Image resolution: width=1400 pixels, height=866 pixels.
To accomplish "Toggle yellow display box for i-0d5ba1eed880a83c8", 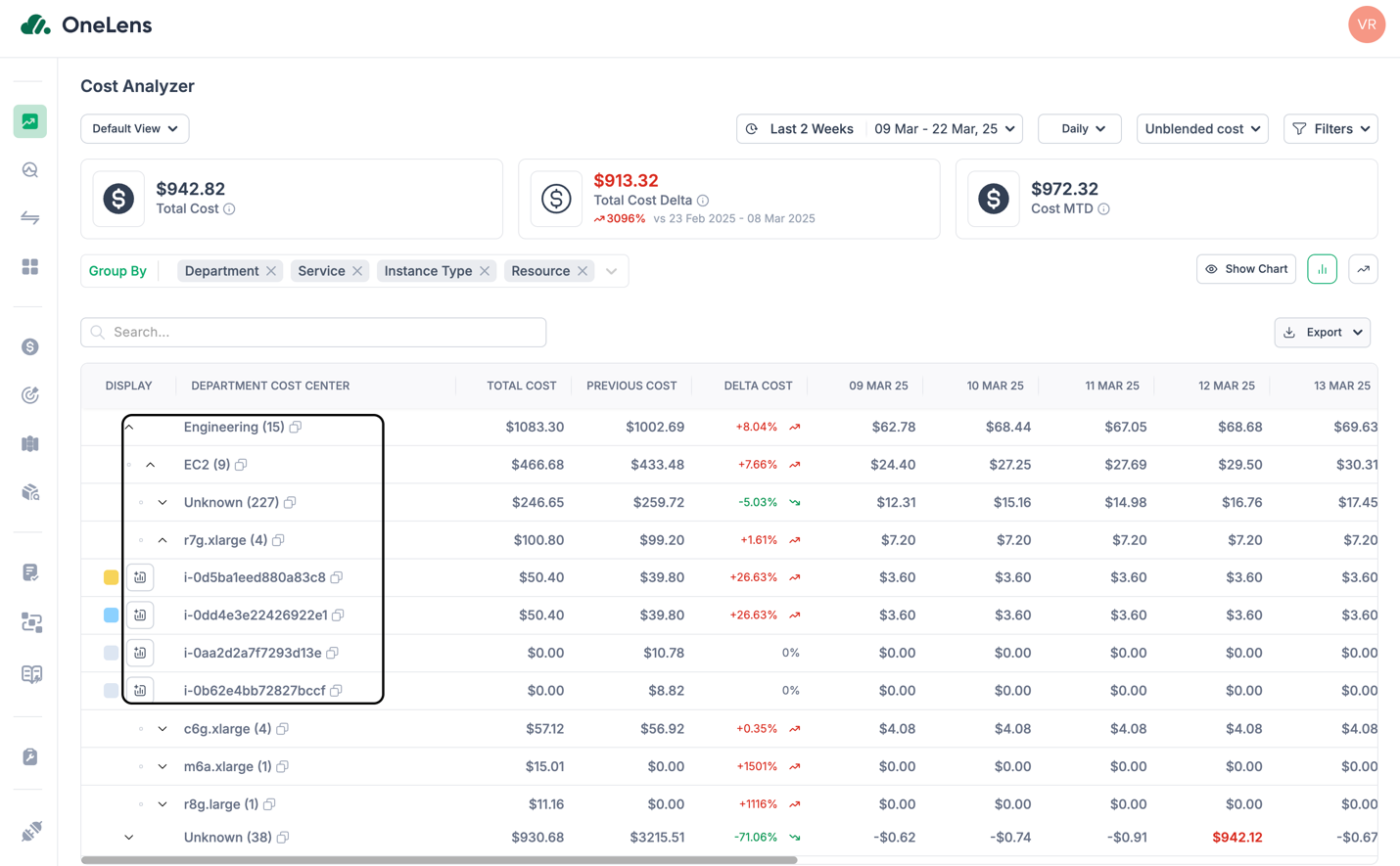I will click(x=111, y=577).
